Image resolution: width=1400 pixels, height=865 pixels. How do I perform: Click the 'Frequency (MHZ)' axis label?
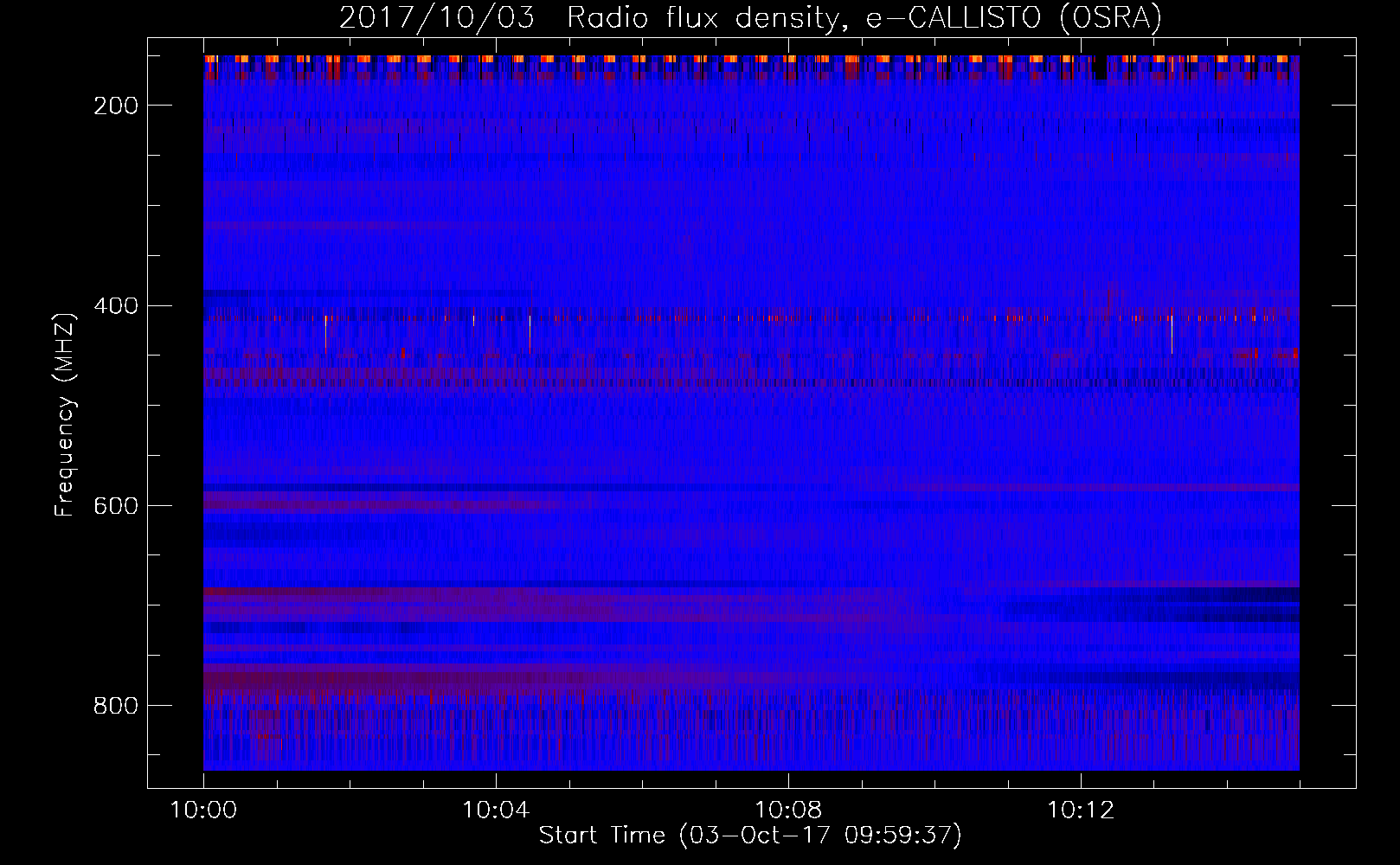pos(65,414)
